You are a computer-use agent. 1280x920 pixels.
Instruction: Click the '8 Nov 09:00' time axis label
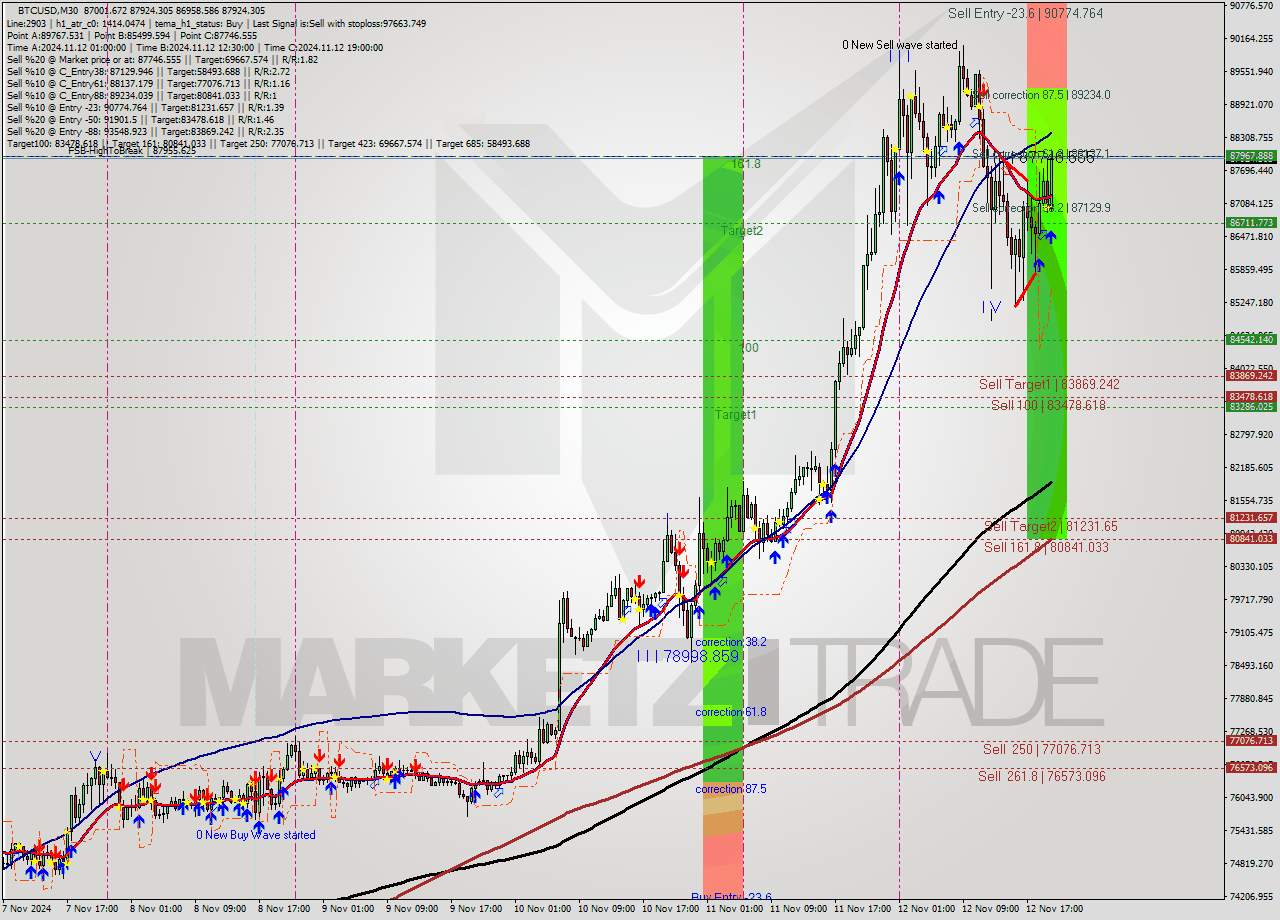pos(220,911)
